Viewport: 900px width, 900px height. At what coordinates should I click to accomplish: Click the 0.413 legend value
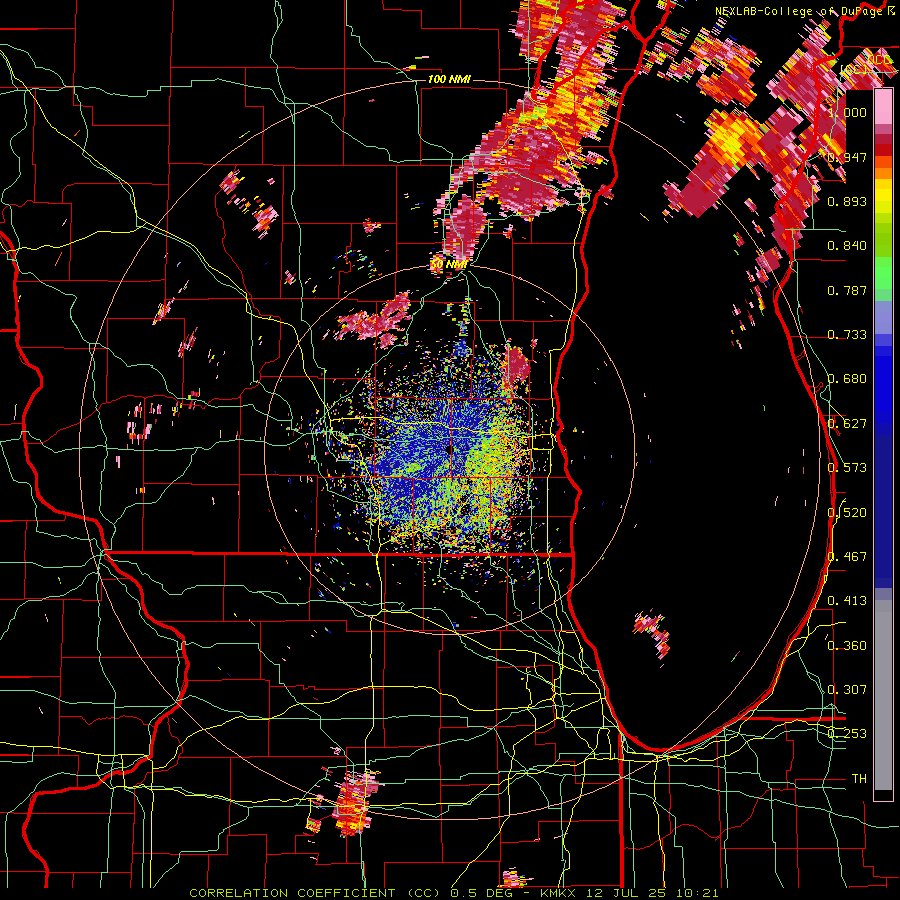pos(847,600)
